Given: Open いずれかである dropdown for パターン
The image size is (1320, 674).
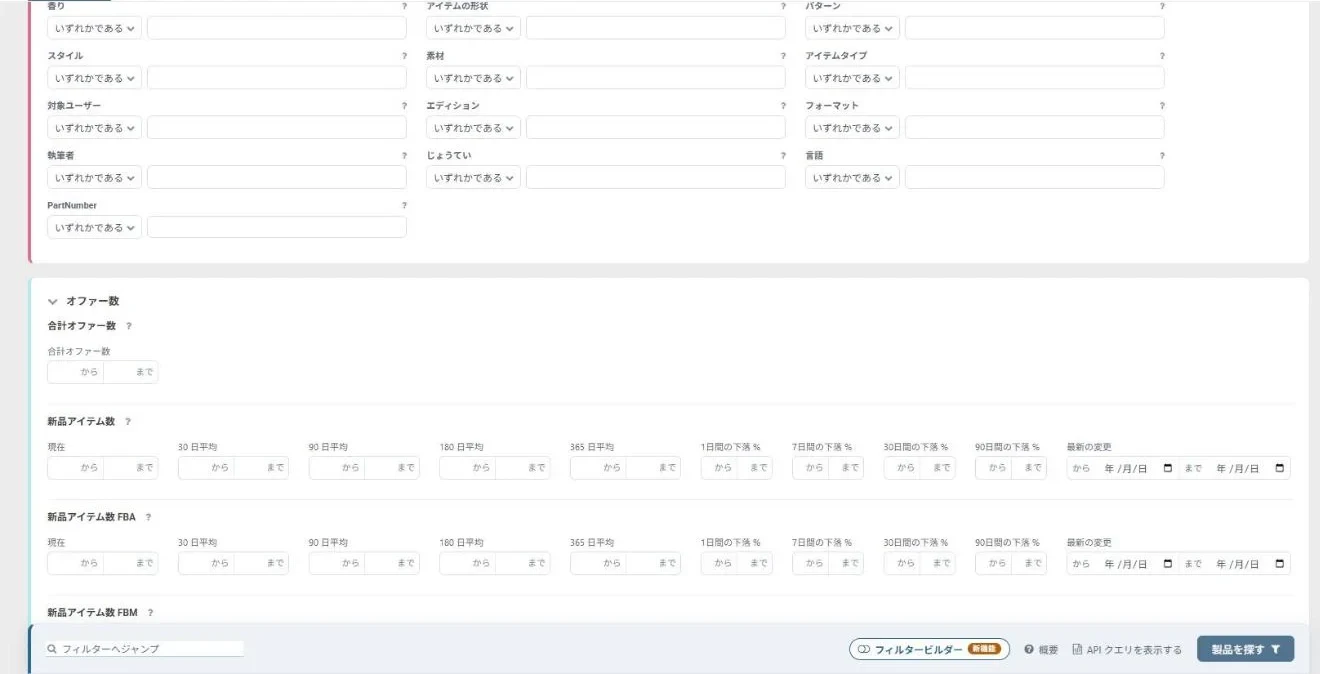Looking at the screenshot, I should 852,28.
